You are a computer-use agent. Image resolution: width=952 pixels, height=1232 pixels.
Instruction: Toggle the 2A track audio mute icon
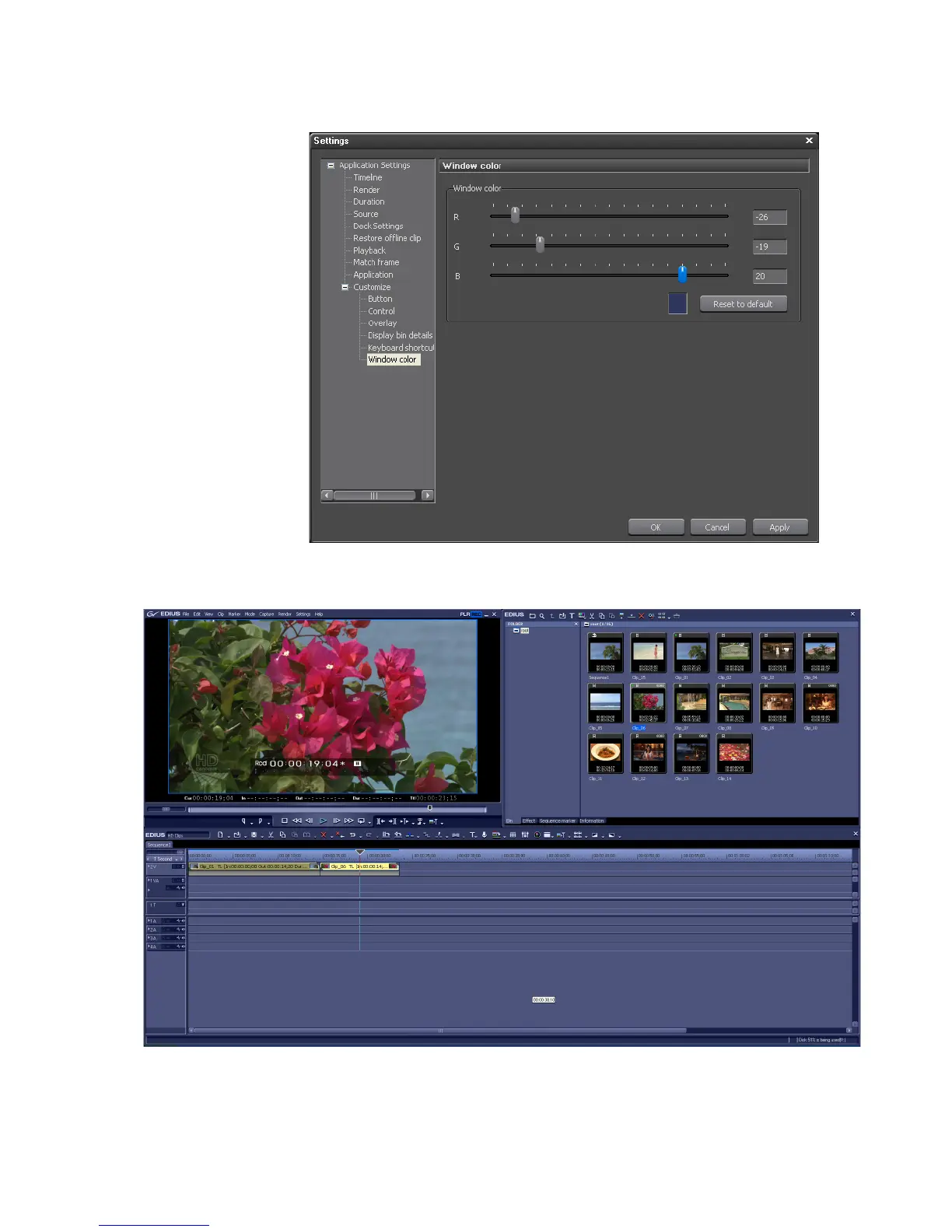click(184, 929)
